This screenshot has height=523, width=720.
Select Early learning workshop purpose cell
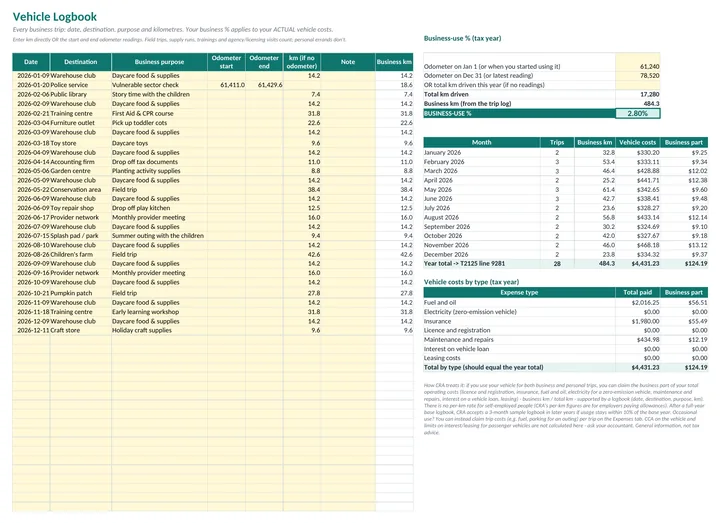pyautogui.click(x=159, y=312)
